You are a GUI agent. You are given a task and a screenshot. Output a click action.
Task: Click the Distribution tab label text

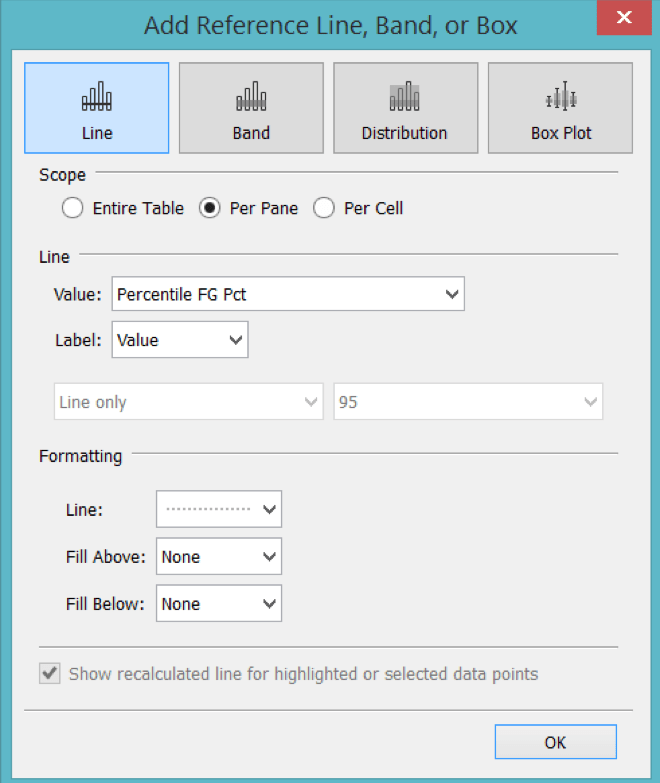tap(404, 133)
